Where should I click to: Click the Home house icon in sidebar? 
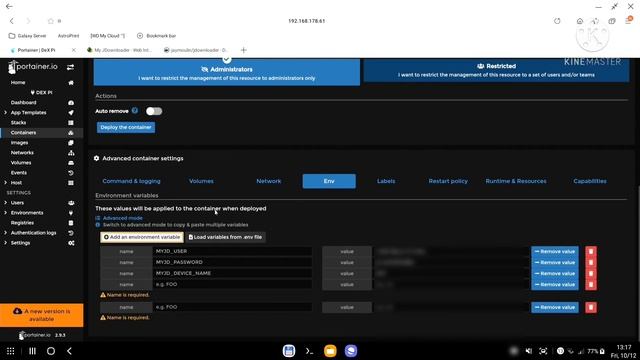[71, 82]
